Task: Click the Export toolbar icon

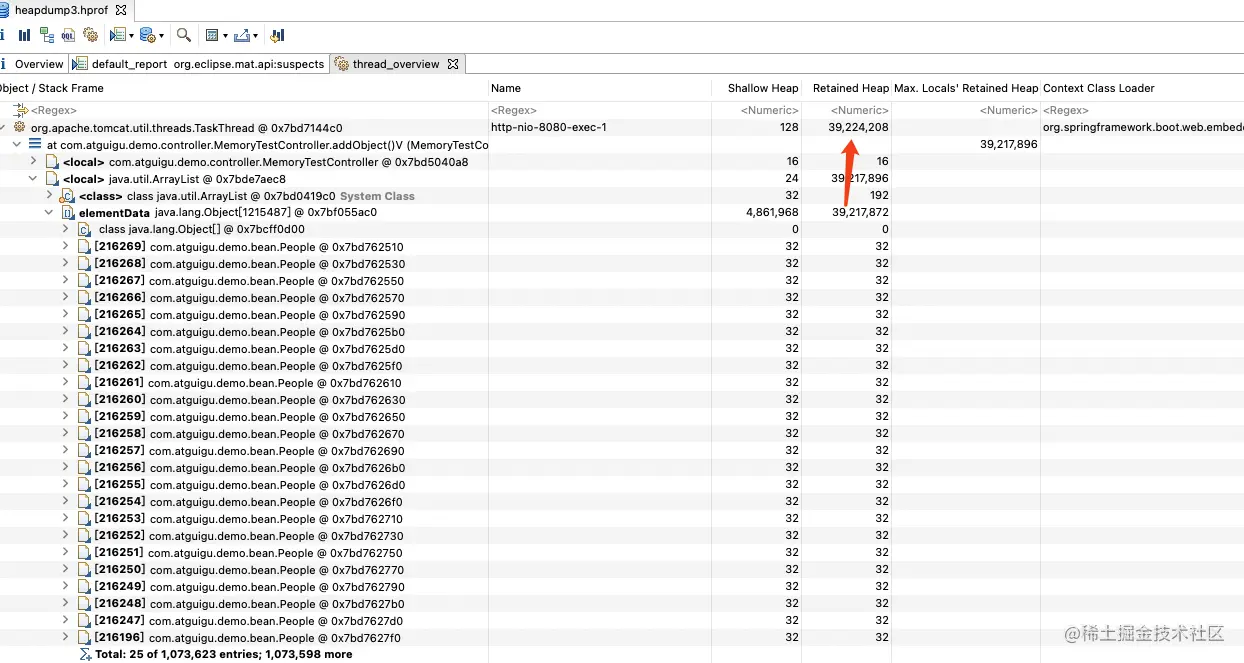Action: pyautogui.click(x=241, y=35)
